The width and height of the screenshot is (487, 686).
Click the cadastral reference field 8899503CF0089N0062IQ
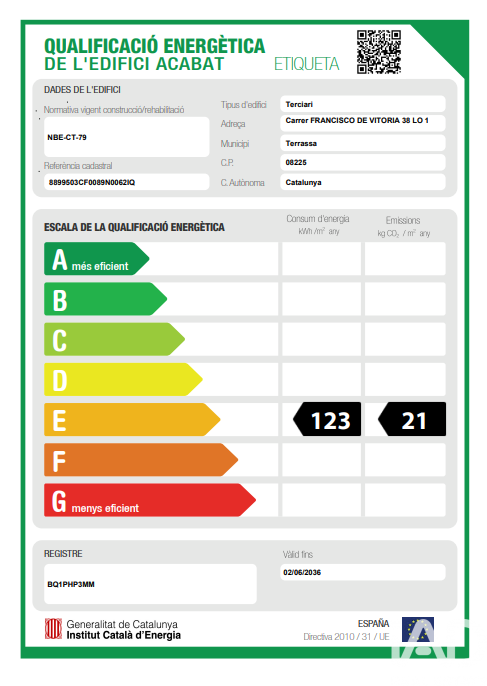coord(126,182)
